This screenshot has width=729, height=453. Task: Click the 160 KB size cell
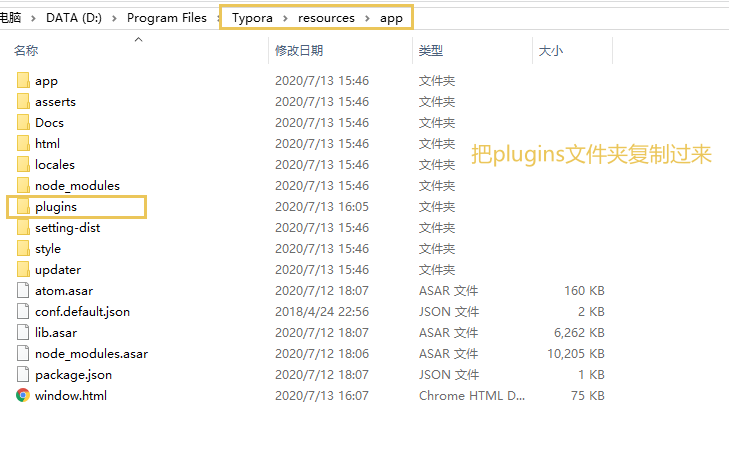click(x=584, y=291)
